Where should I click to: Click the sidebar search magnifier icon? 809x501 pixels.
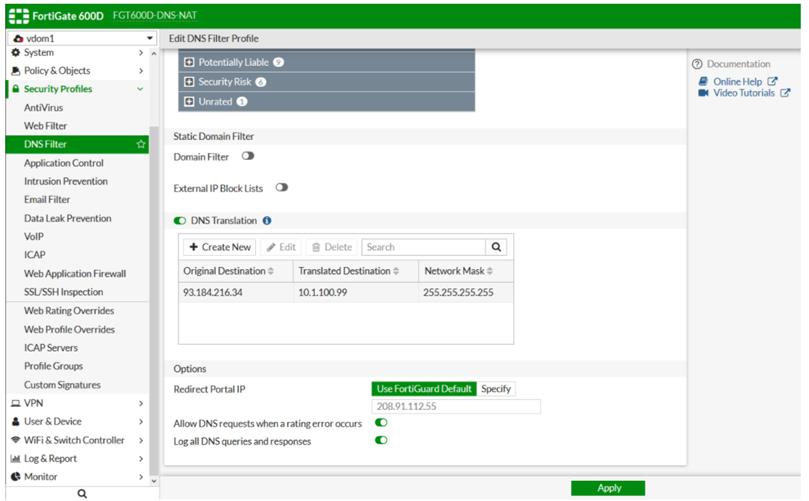pos(82,494)
